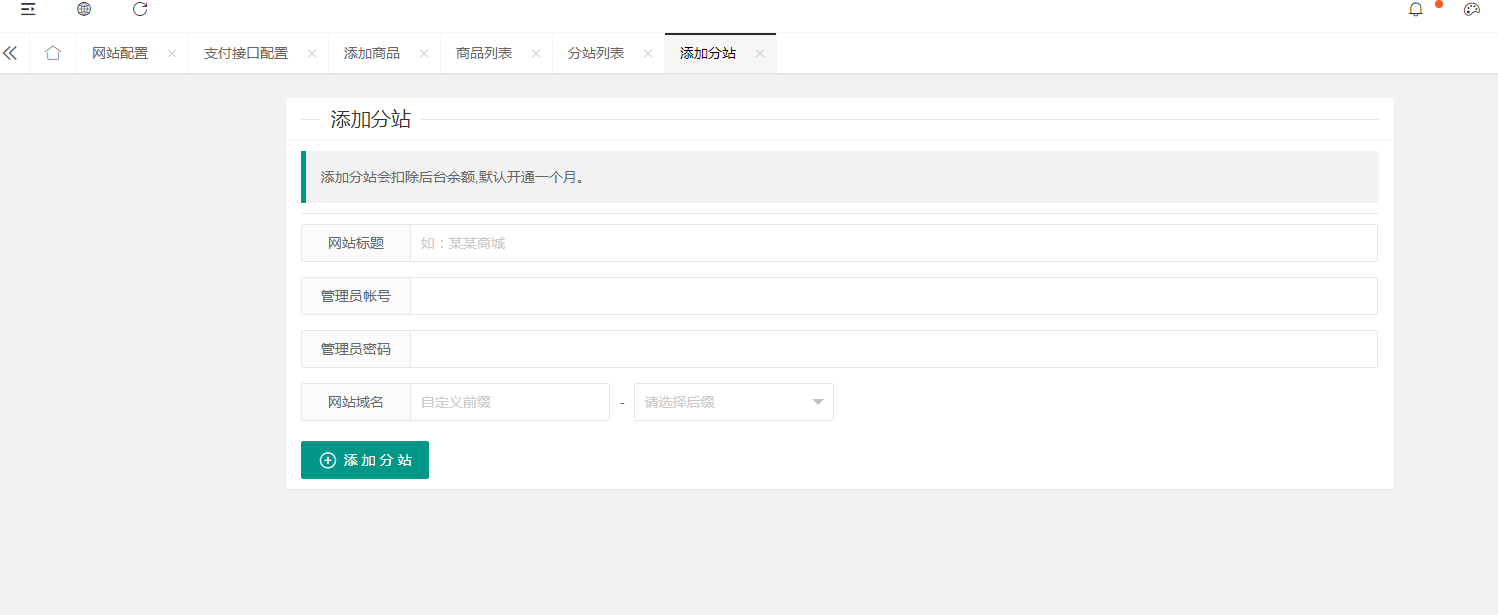Go to the home tab icon
Image resolution: width=1498 pixels, height=615 pixels.
(53, 53)
